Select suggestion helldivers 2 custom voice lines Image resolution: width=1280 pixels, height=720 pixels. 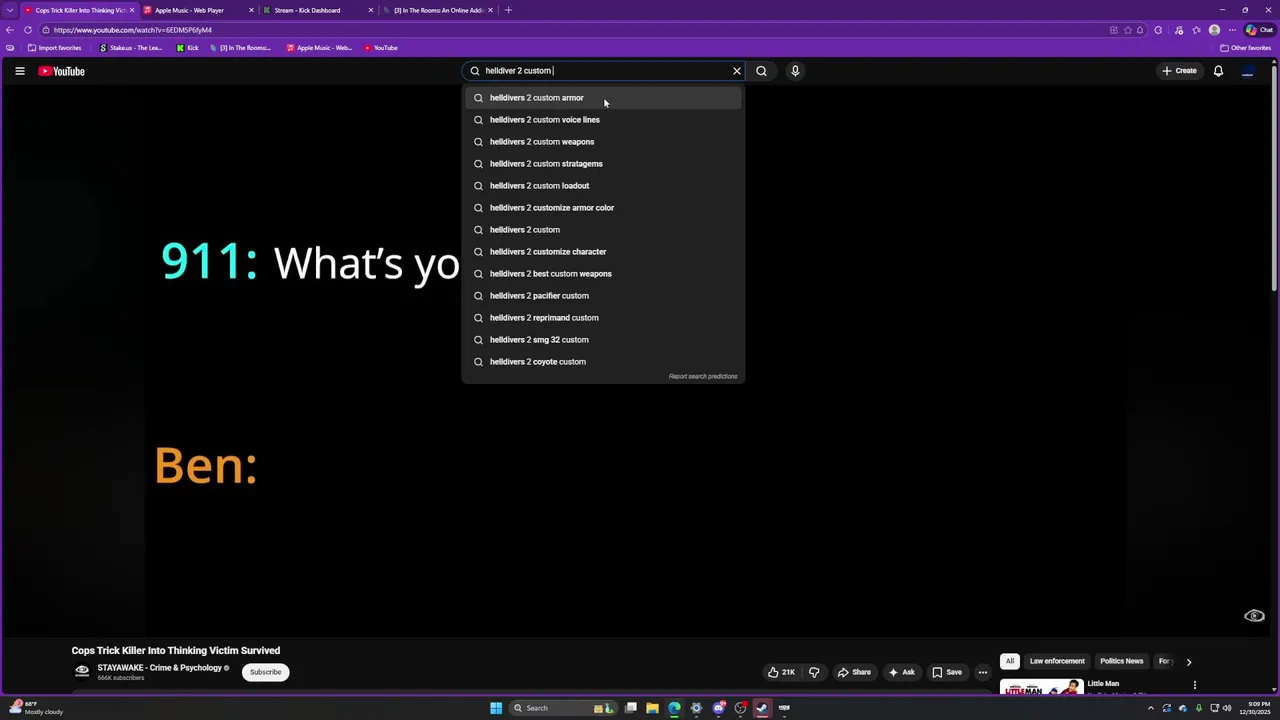603,120
